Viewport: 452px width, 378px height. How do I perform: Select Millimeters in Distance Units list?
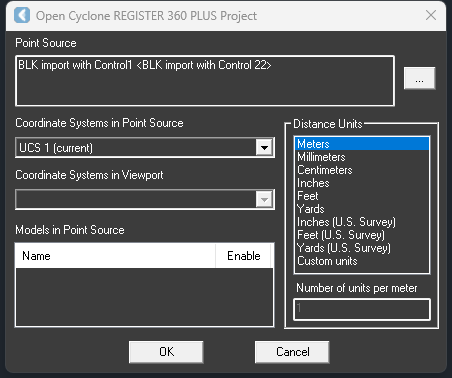coord(362,157)
